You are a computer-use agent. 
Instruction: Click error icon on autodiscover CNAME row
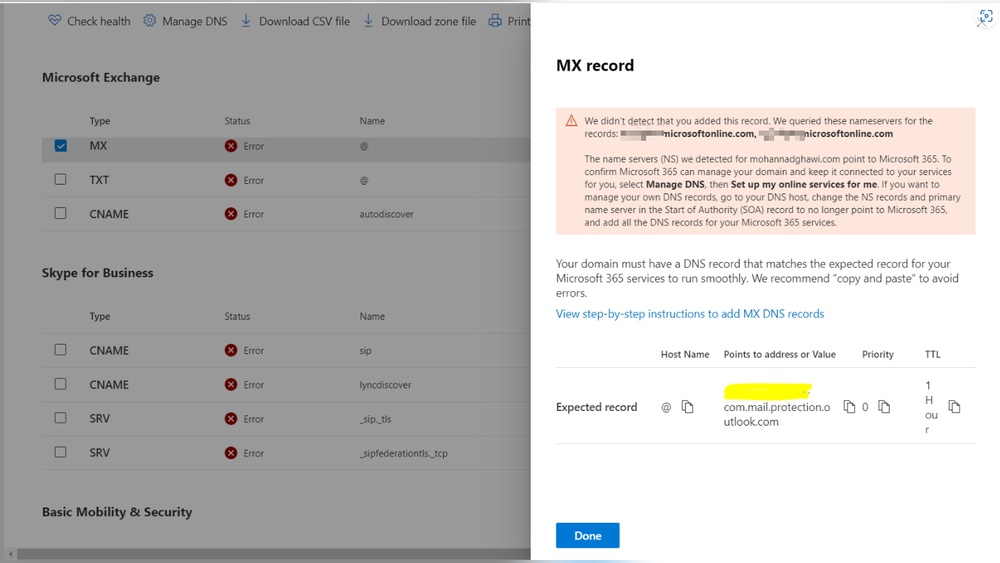[231, 214]
